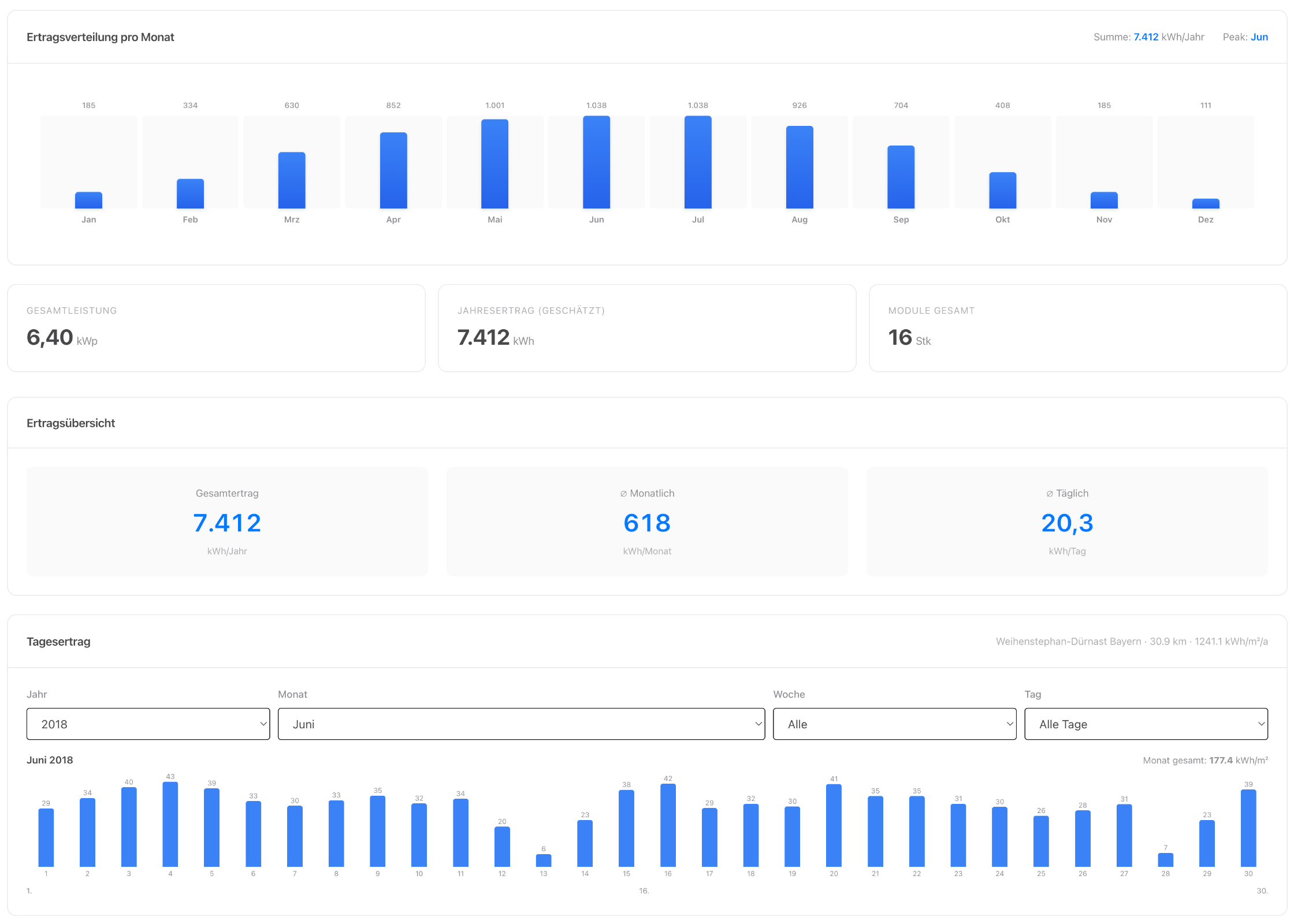Click the April monthly yield bar
This screenshot has width=1294, height=924.
[x=393, y=170]
